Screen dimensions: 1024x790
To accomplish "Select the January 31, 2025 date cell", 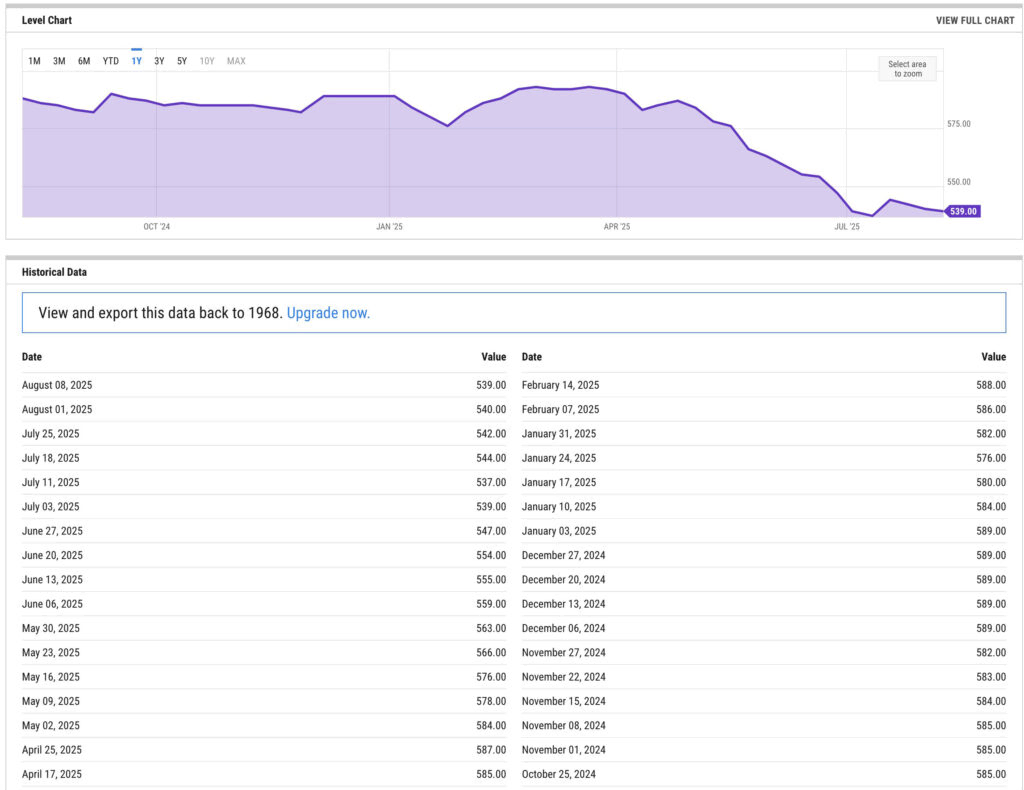I will [x=558, y=434].
